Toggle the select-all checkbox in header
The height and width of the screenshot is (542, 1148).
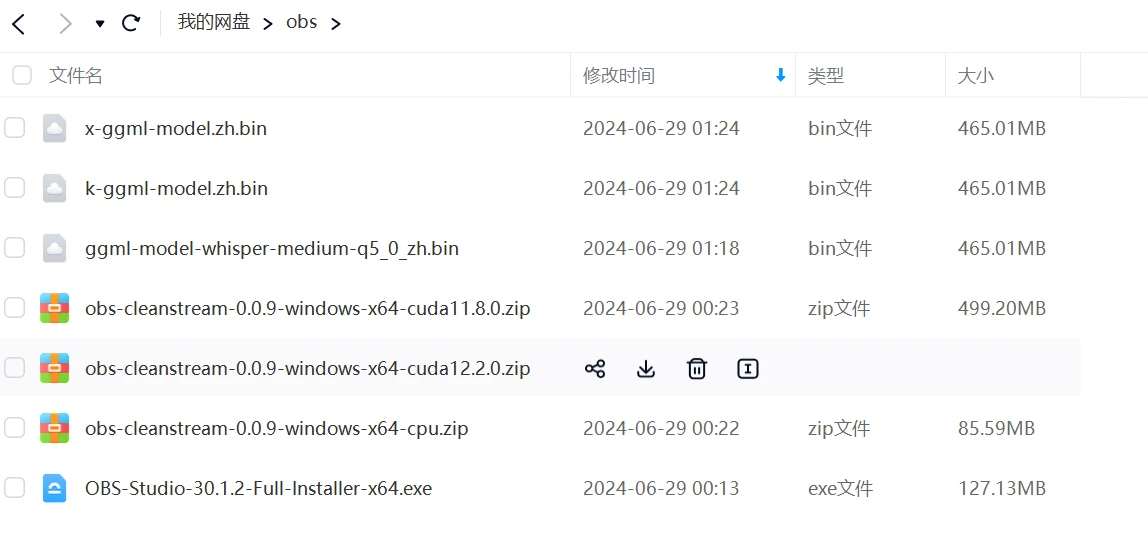click(21, 75)
